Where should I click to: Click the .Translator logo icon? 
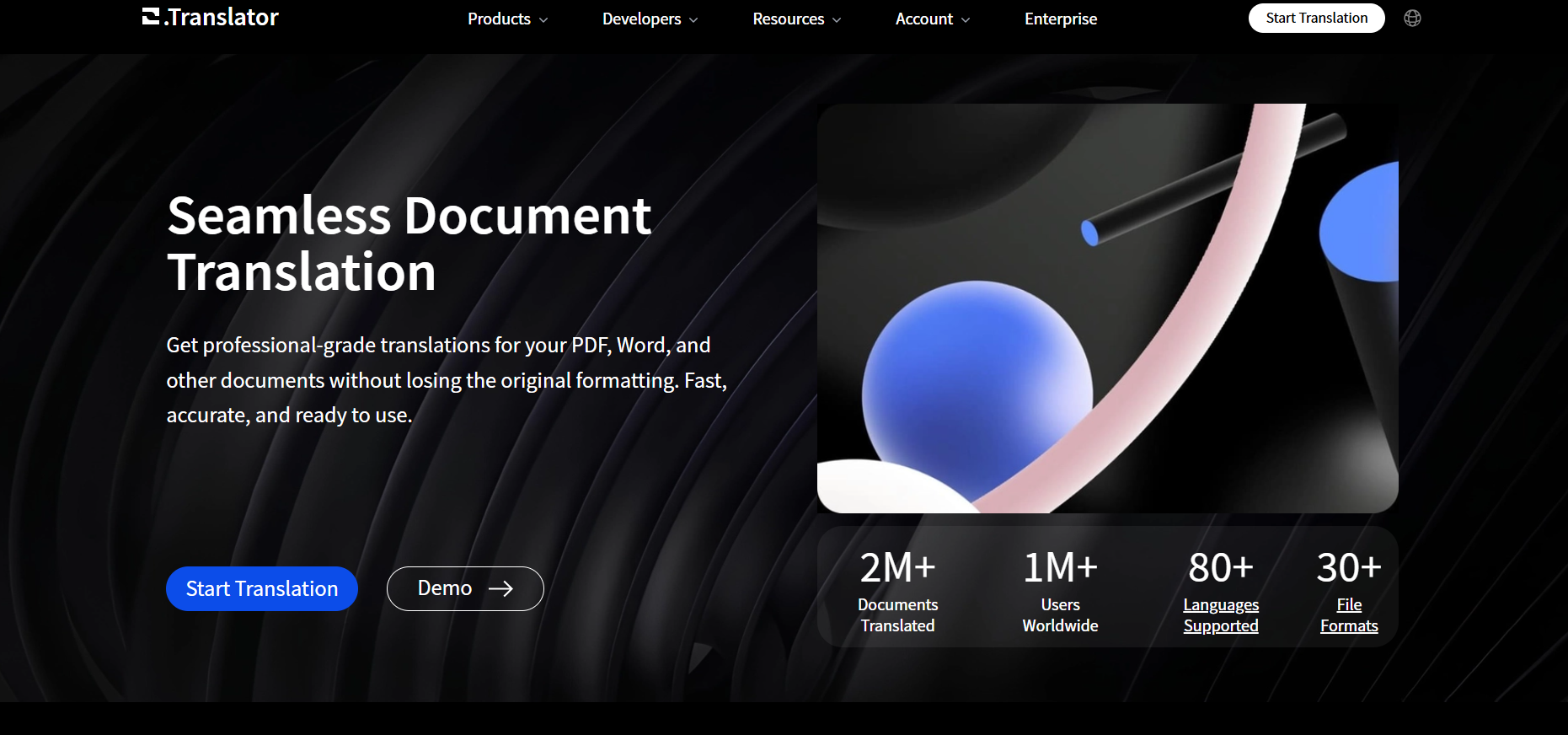[x=151, y=17]
